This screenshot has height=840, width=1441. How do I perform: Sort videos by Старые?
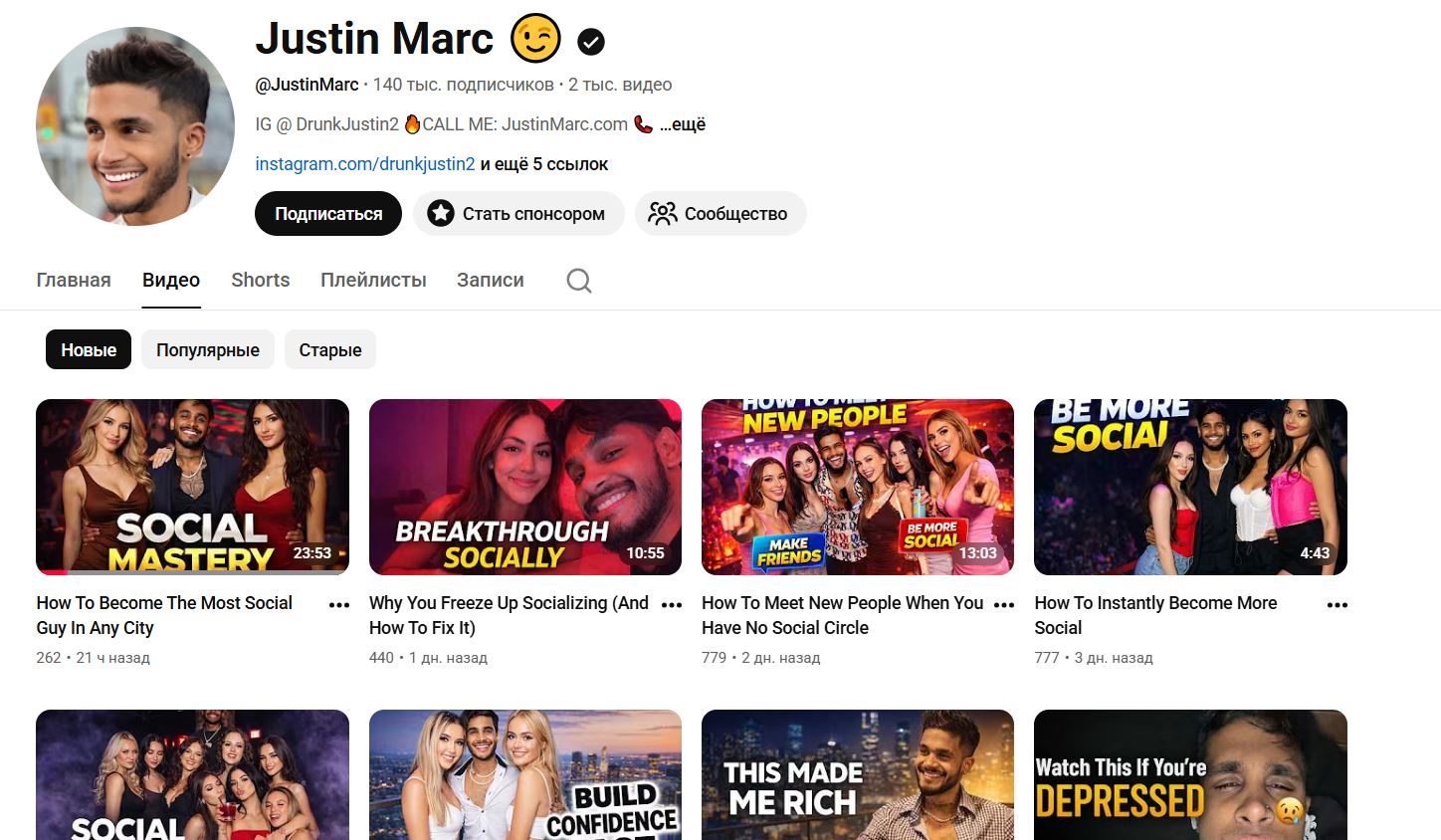[x=330, y=350]
